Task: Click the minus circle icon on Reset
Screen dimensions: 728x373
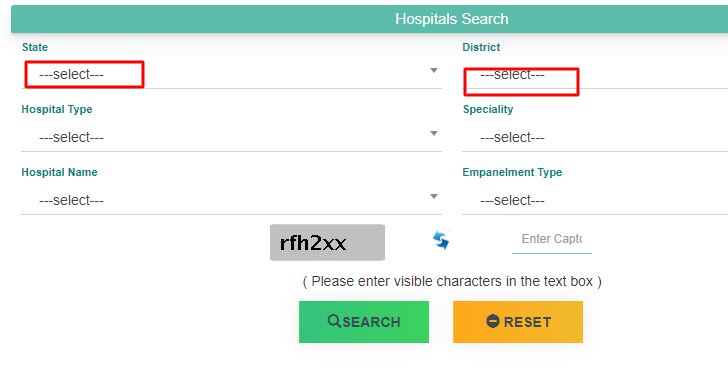Action: click(x=493, y=321)
